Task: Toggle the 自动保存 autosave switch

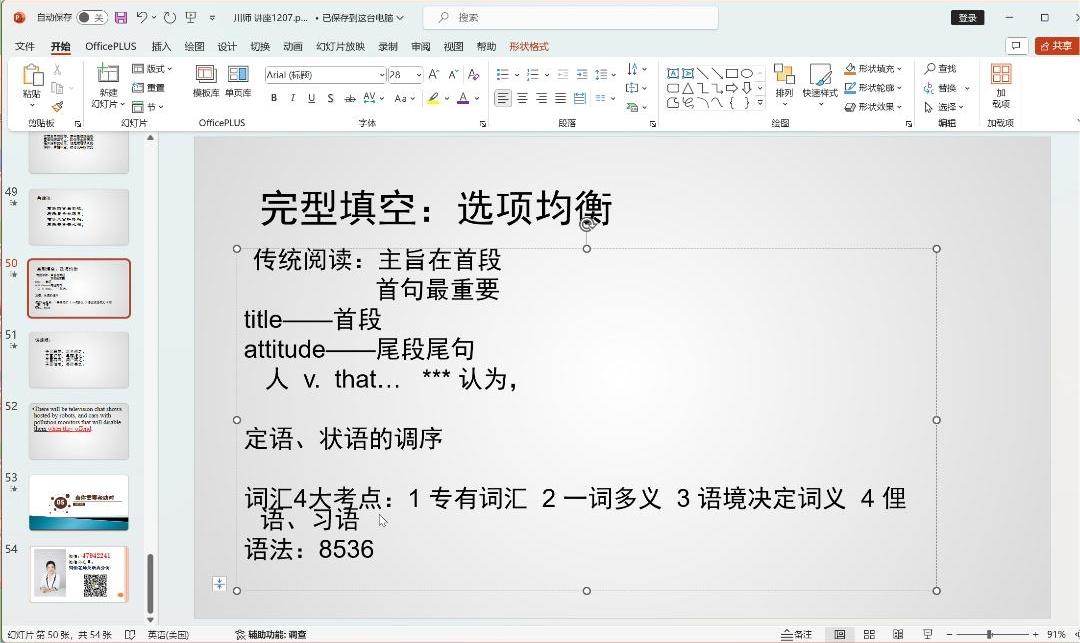Action: [x=92, y=18]
